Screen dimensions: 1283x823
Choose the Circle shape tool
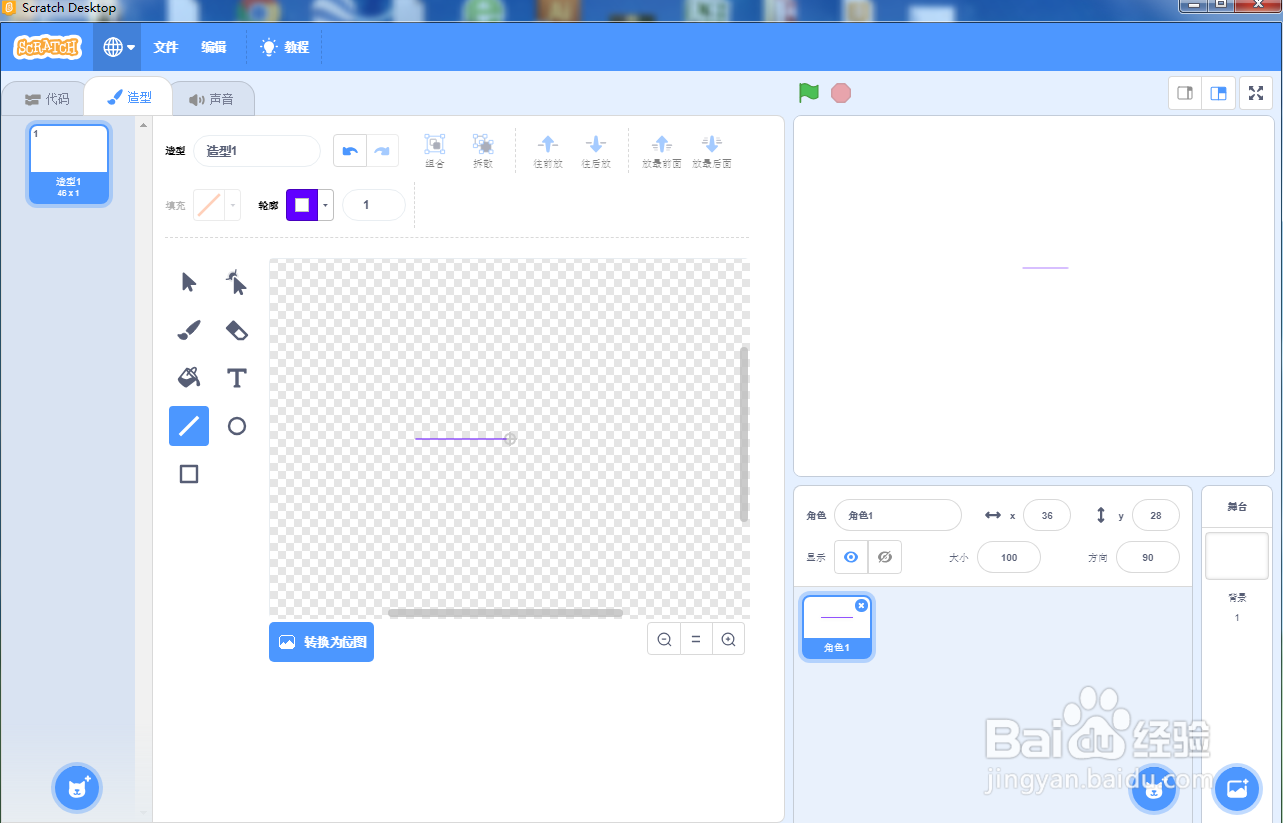point(236,425)
